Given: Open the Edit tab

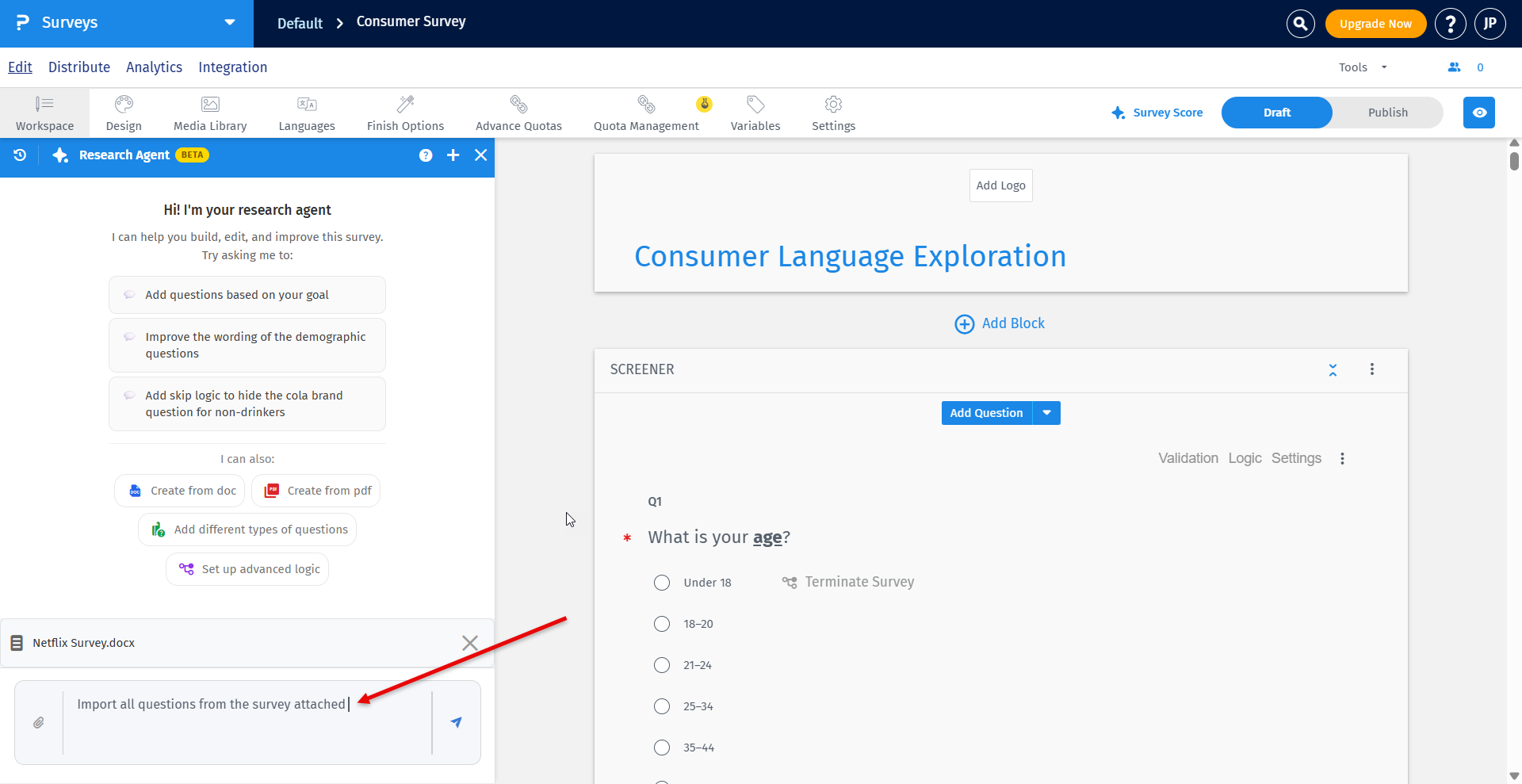Looking at the screenshot, I should tap(20, 67).
